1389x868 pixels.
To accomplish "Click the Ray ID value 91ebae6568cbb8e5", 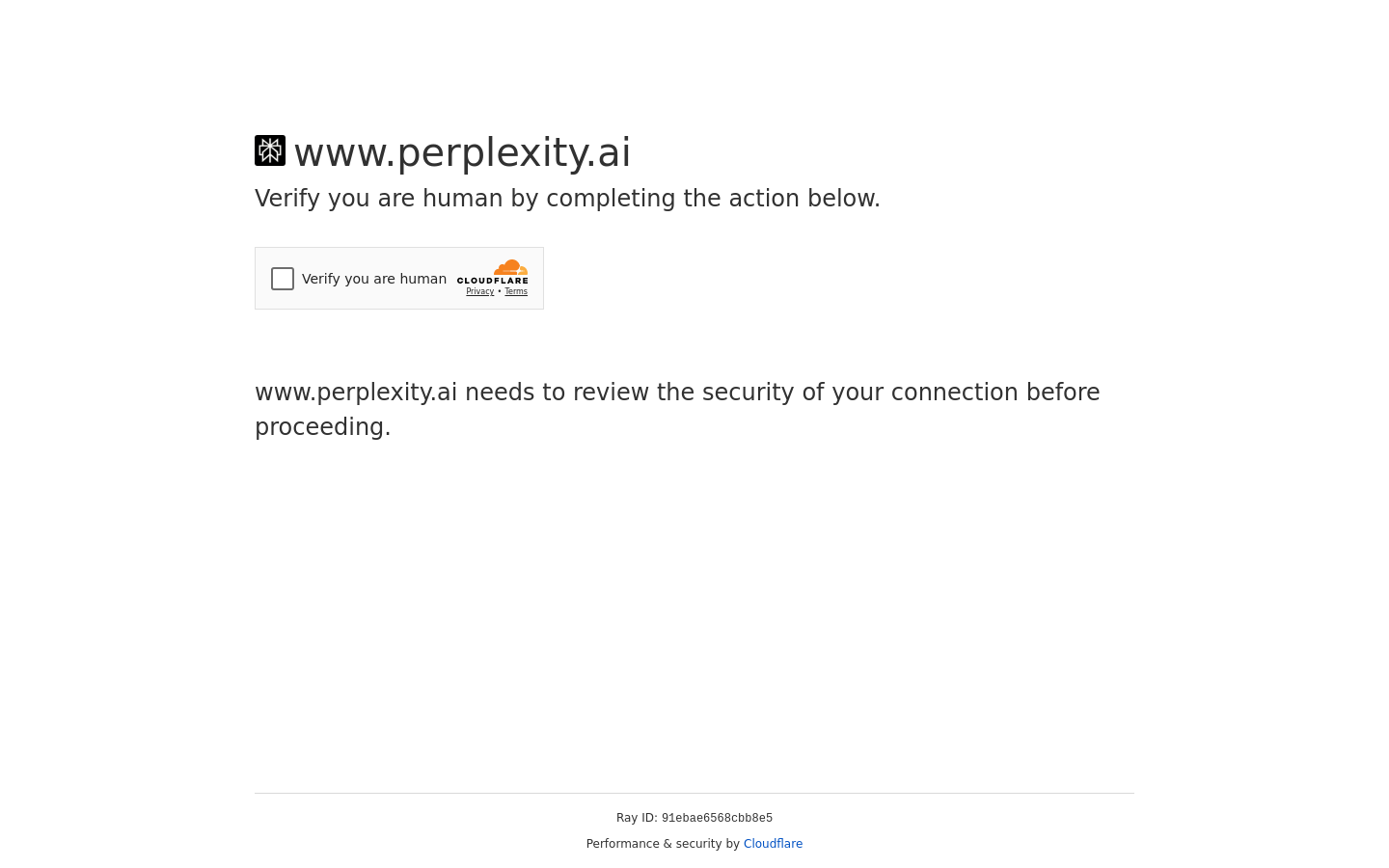I will tap(717, 818).
